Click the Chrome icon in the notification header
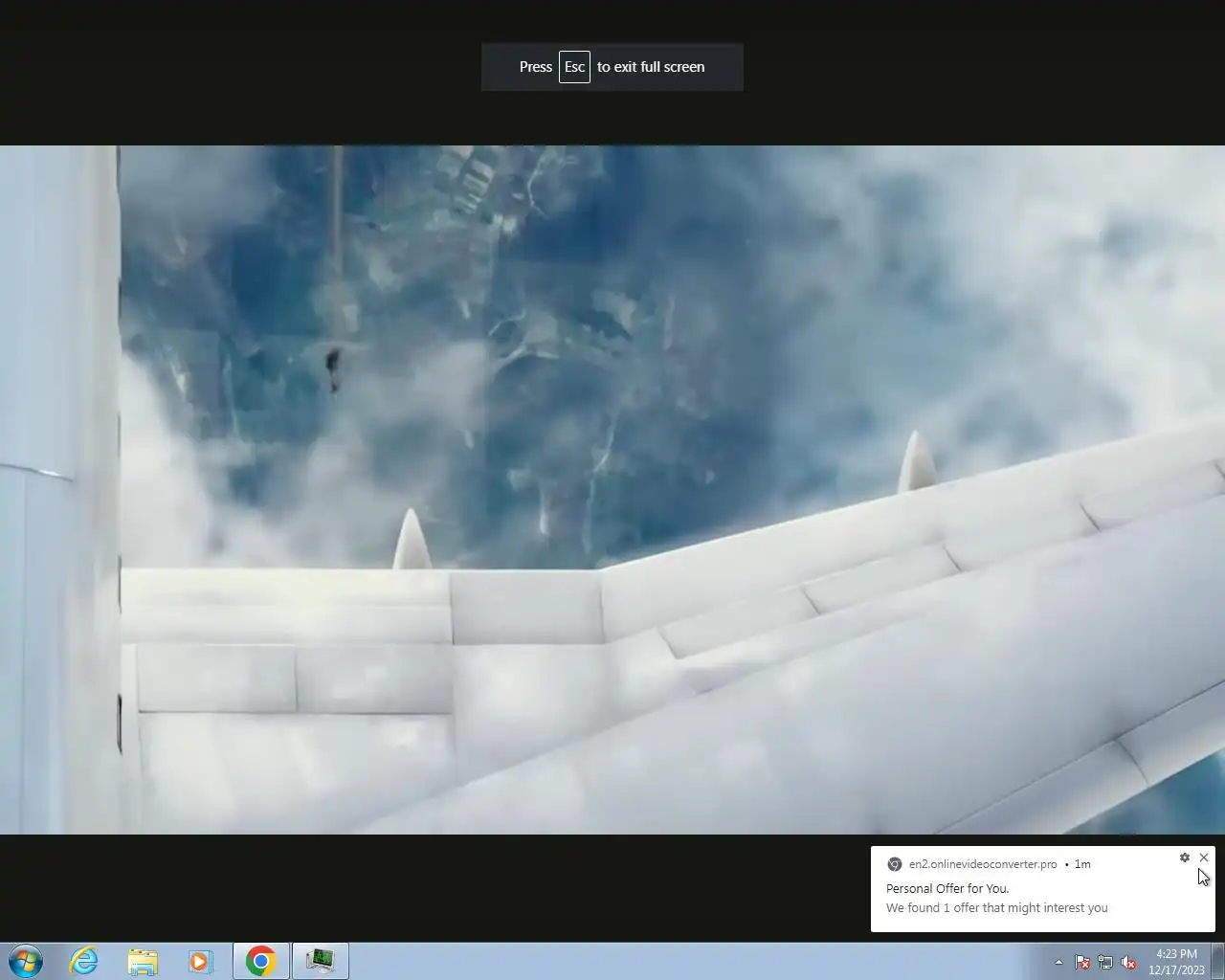Screen dimensions: 1225x980 pos(894,864)
